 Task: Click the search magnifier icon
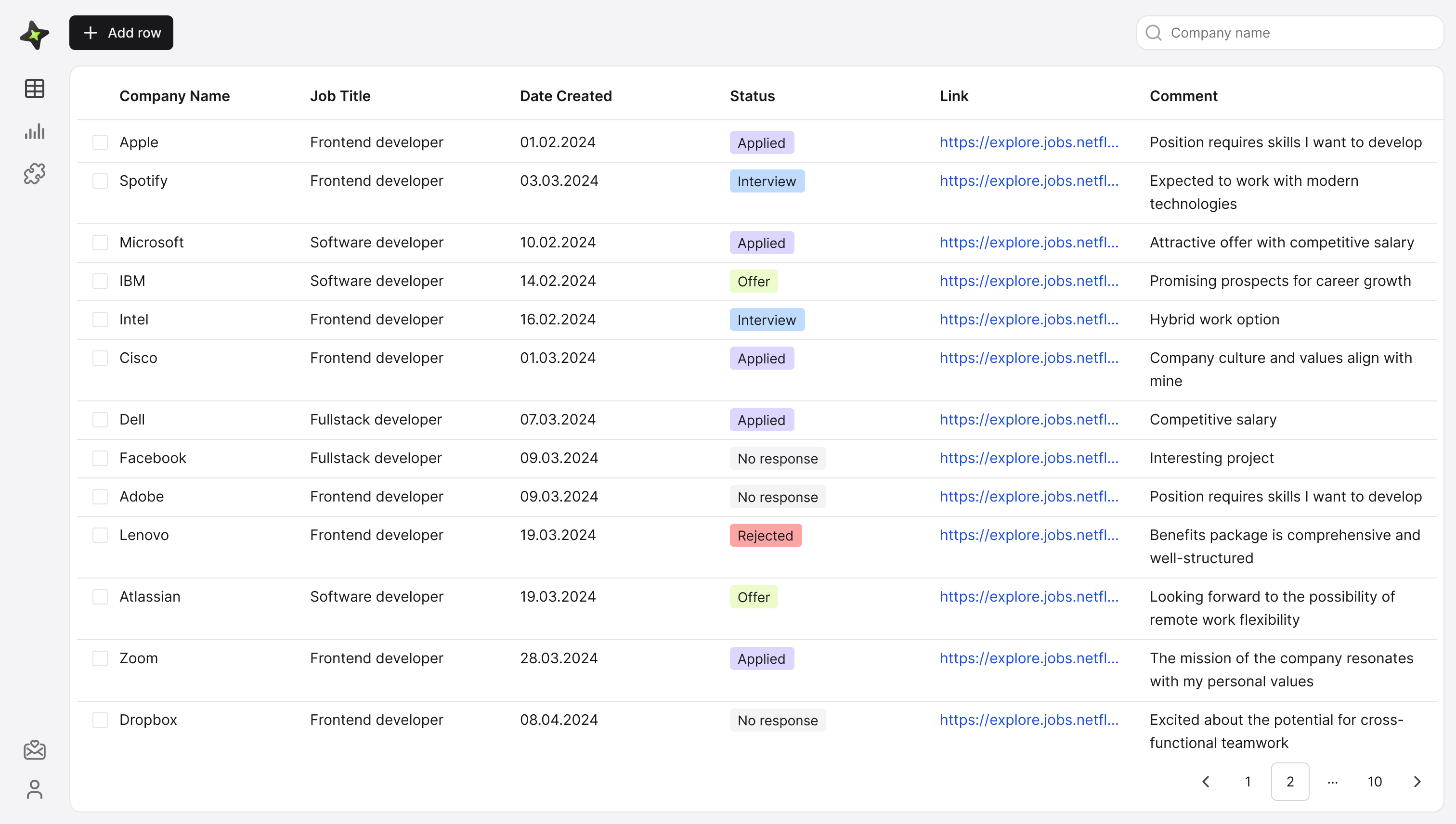1154,33
